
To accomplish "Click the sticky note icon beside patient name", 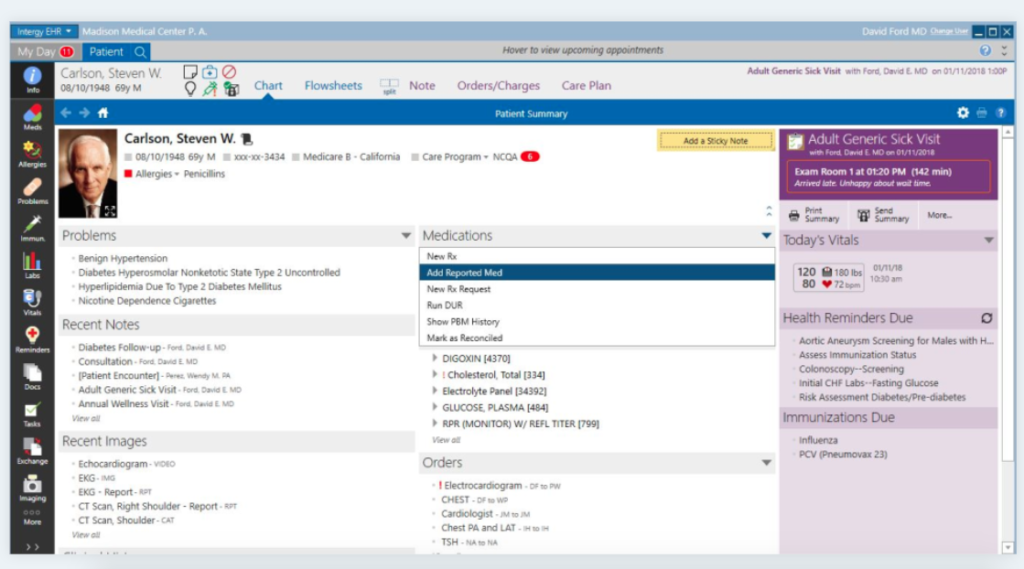I will pyautogui.click(x=190, y=72).
